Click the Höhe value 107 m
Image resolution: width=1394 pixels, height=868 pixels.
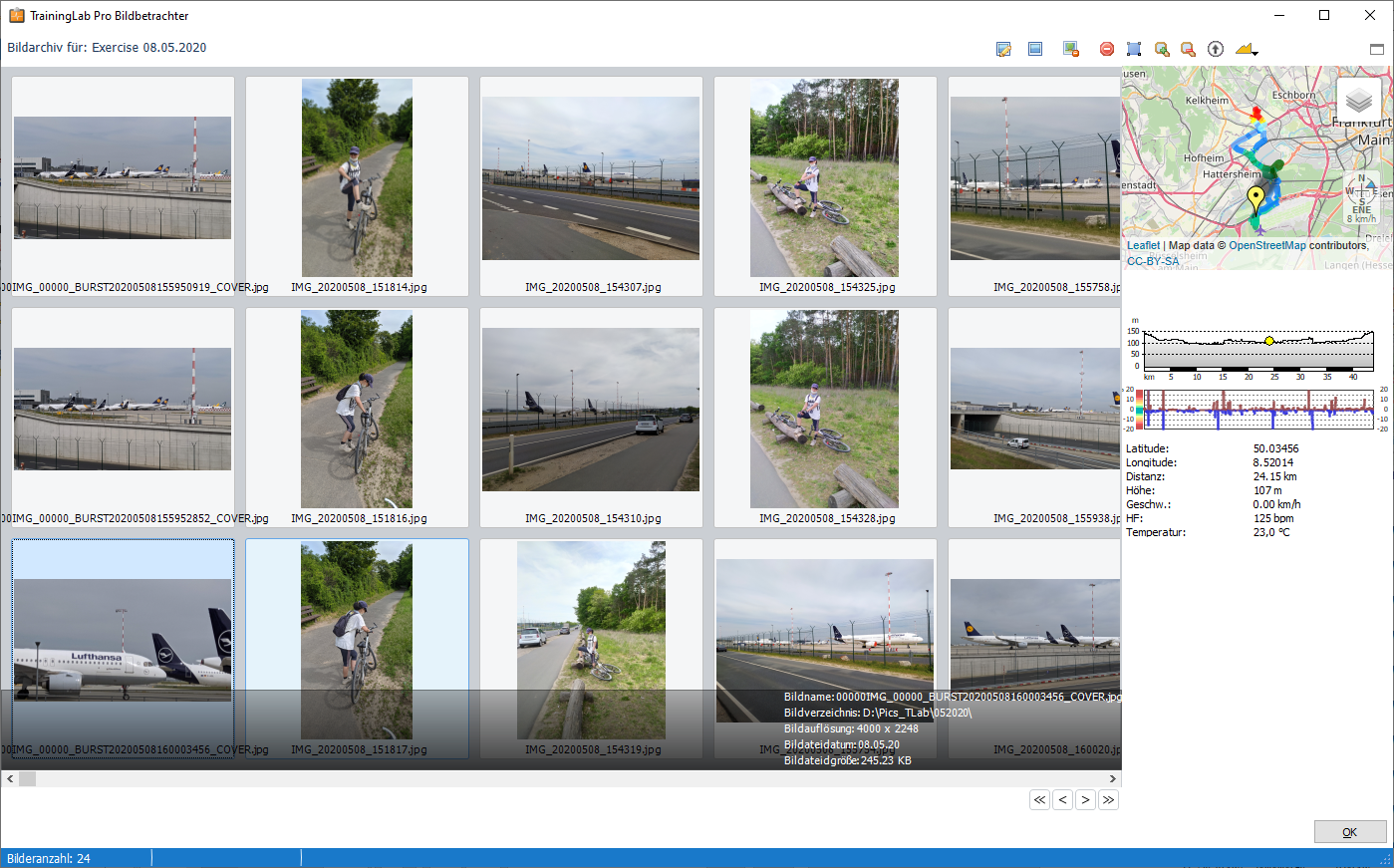pos(1267,490)
